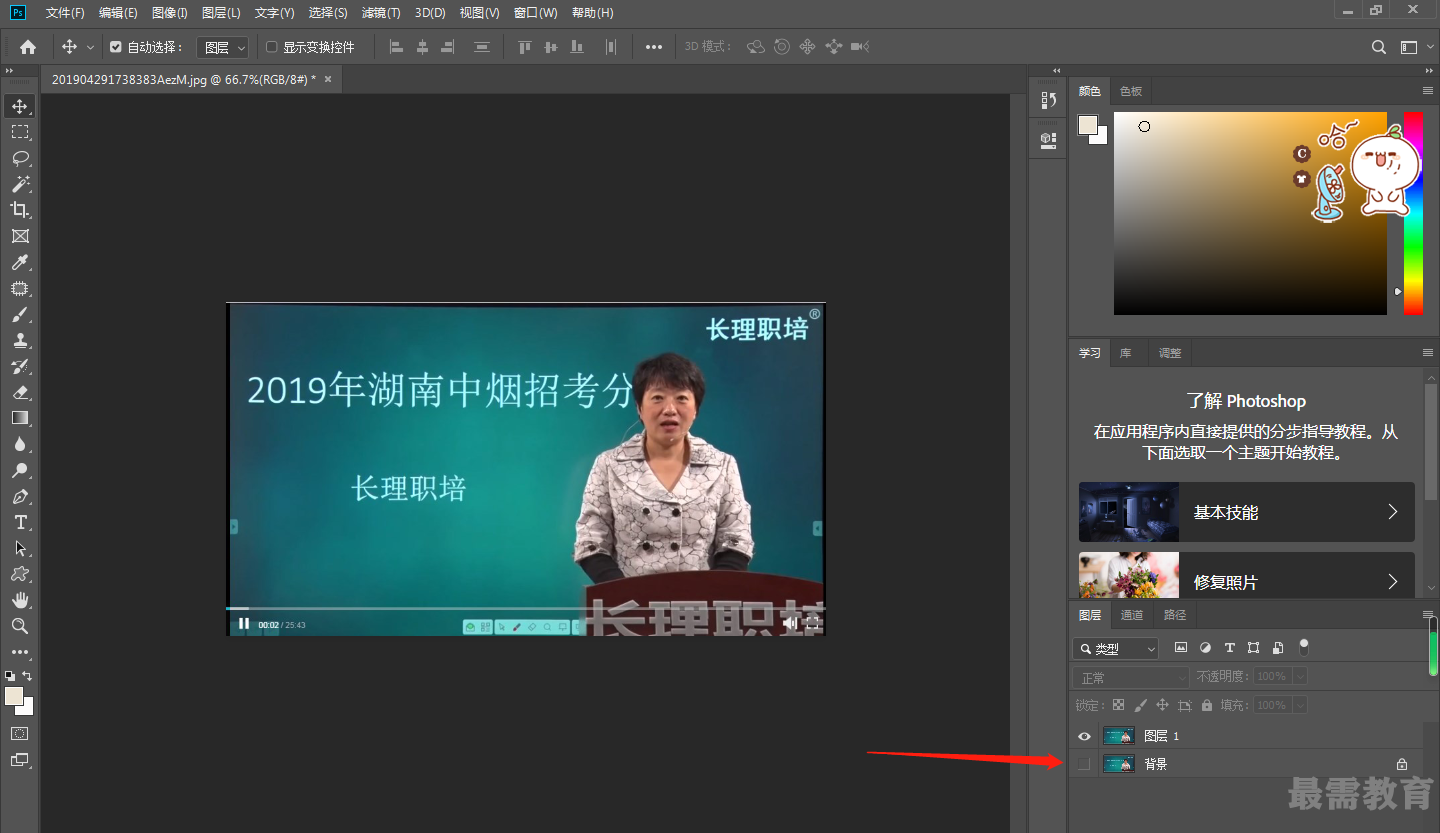Switch to the 色板 tab

(1131, 91)
